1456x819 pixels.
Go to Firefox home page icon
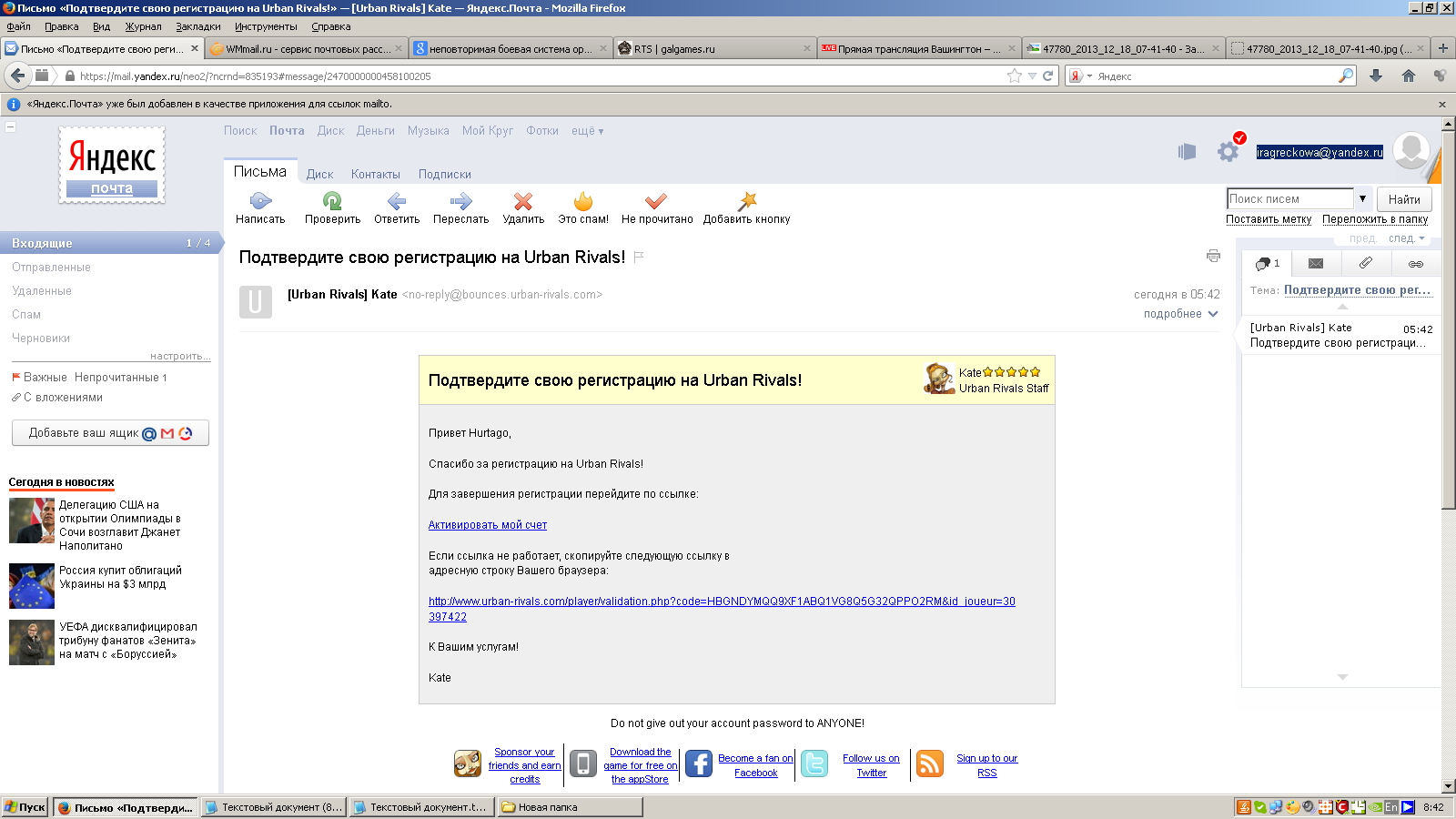(1409, 76)
